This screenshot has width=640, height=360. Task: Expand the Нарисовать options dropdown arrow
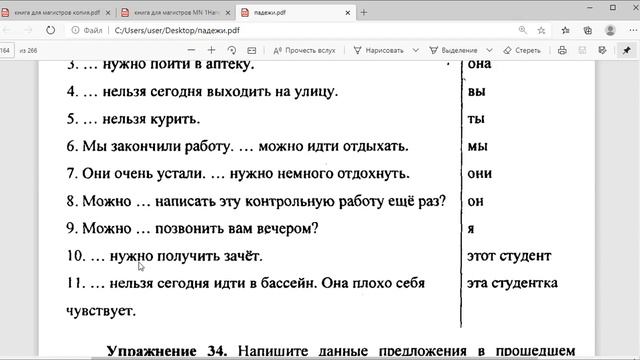click(416, 50)
